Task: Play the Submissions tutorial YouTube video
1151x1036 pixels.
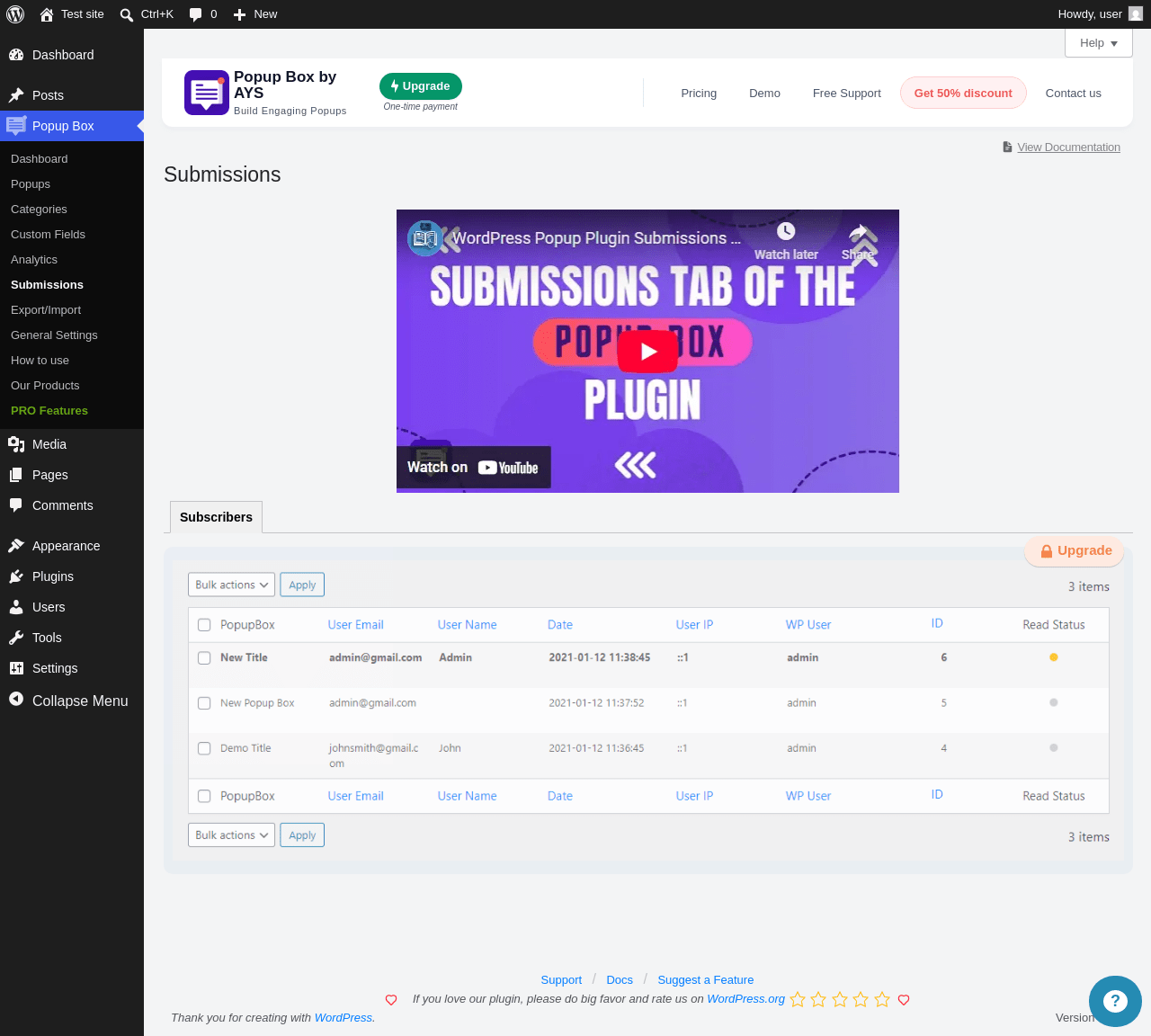Action: (647, 352)
